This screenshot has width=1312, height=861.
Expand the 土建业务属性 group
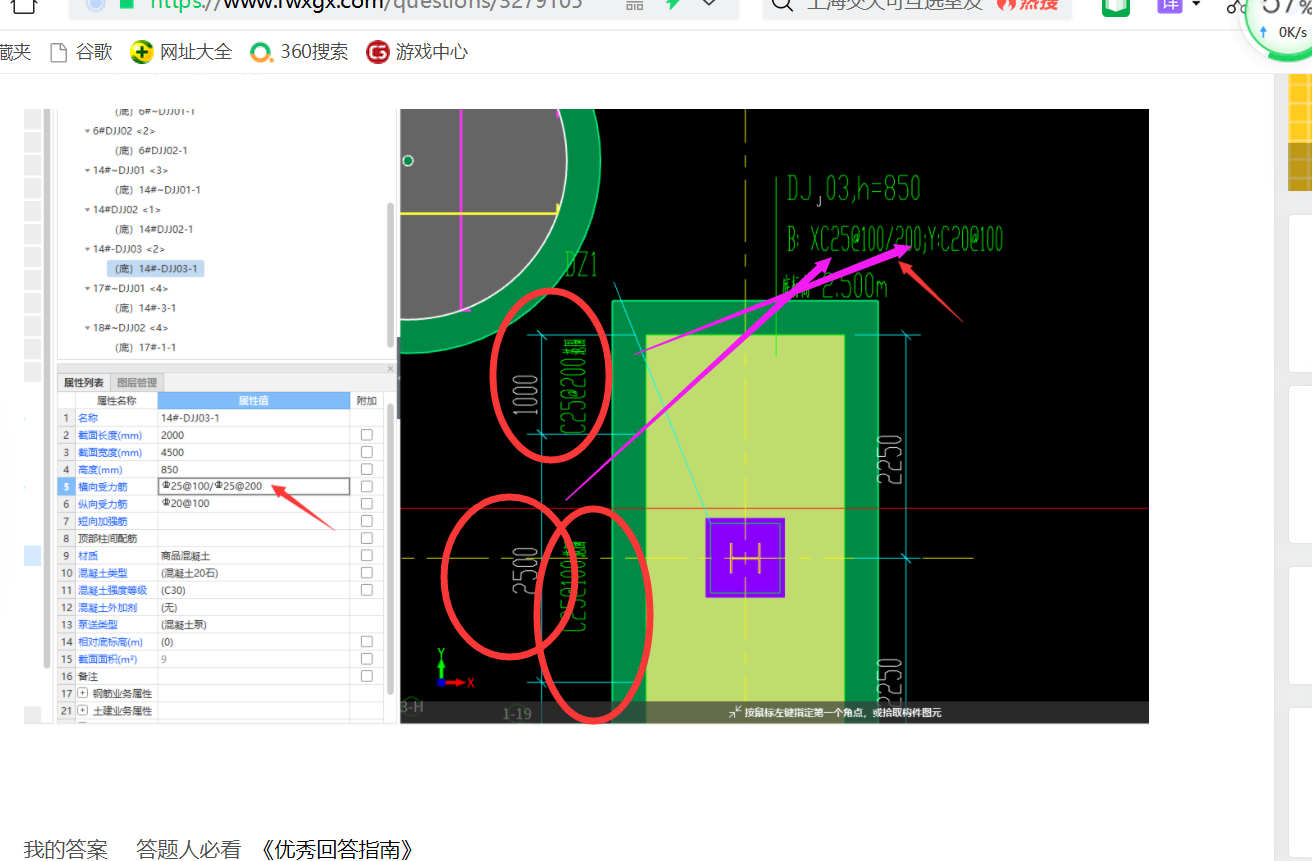point(82,711)
